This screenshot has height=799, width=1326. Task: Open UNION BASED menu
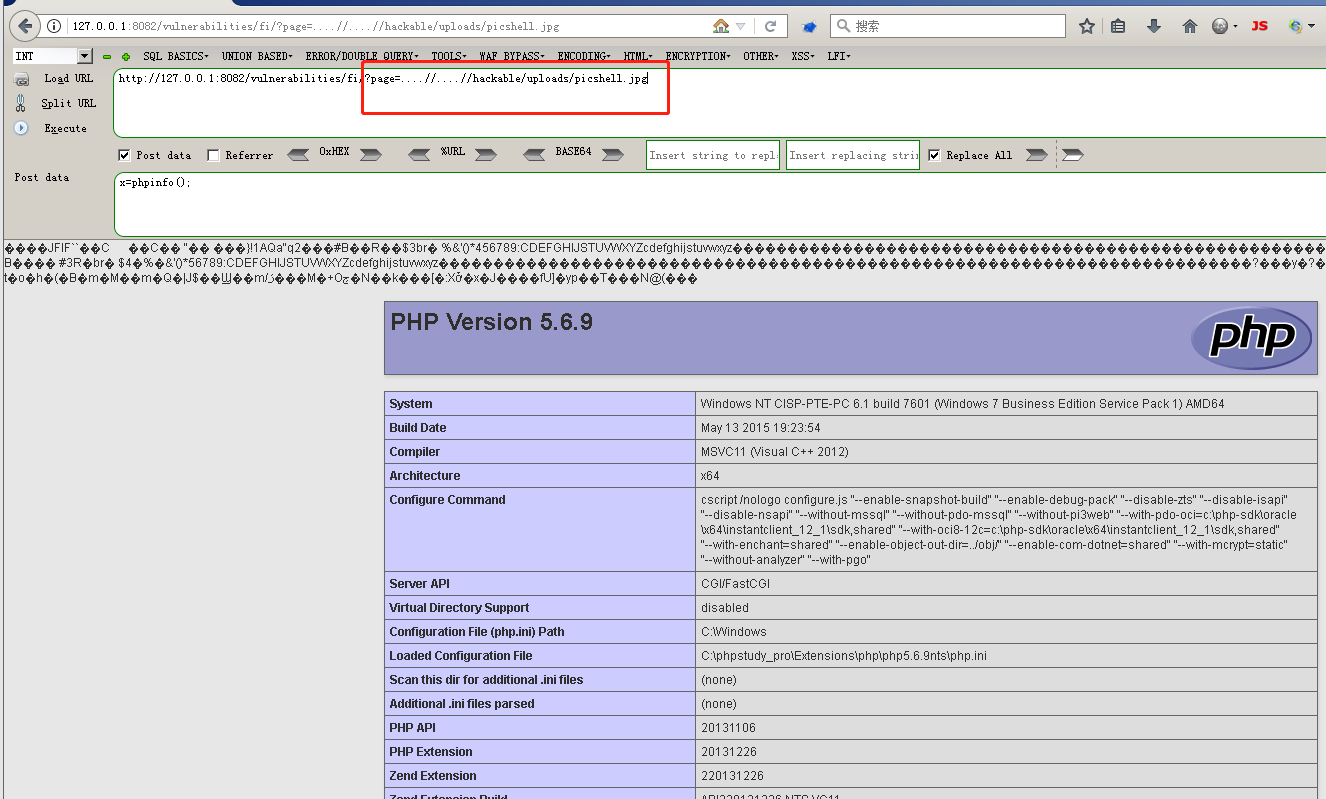coord(257,57)
